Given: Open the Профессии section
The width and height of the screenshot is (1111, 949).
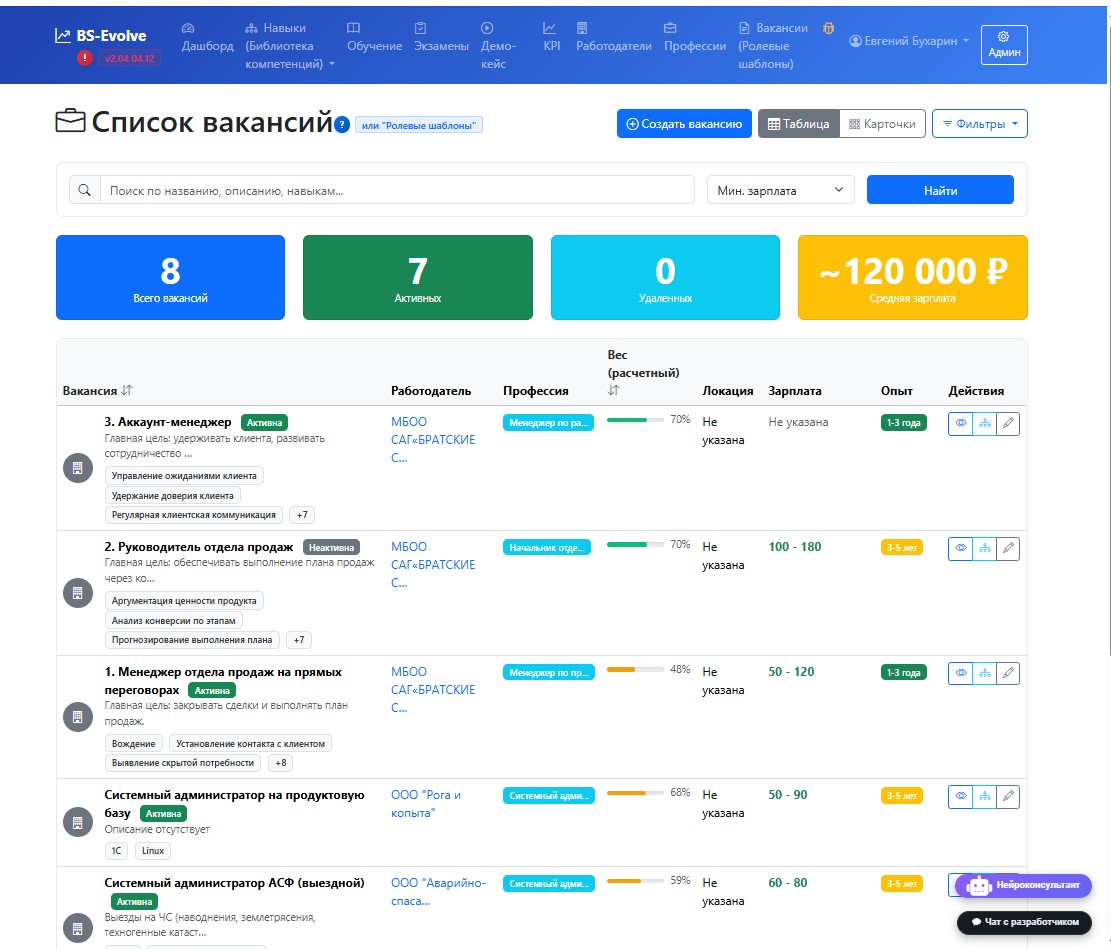Looking at the screenshot, I should click(x=695, y=38).
